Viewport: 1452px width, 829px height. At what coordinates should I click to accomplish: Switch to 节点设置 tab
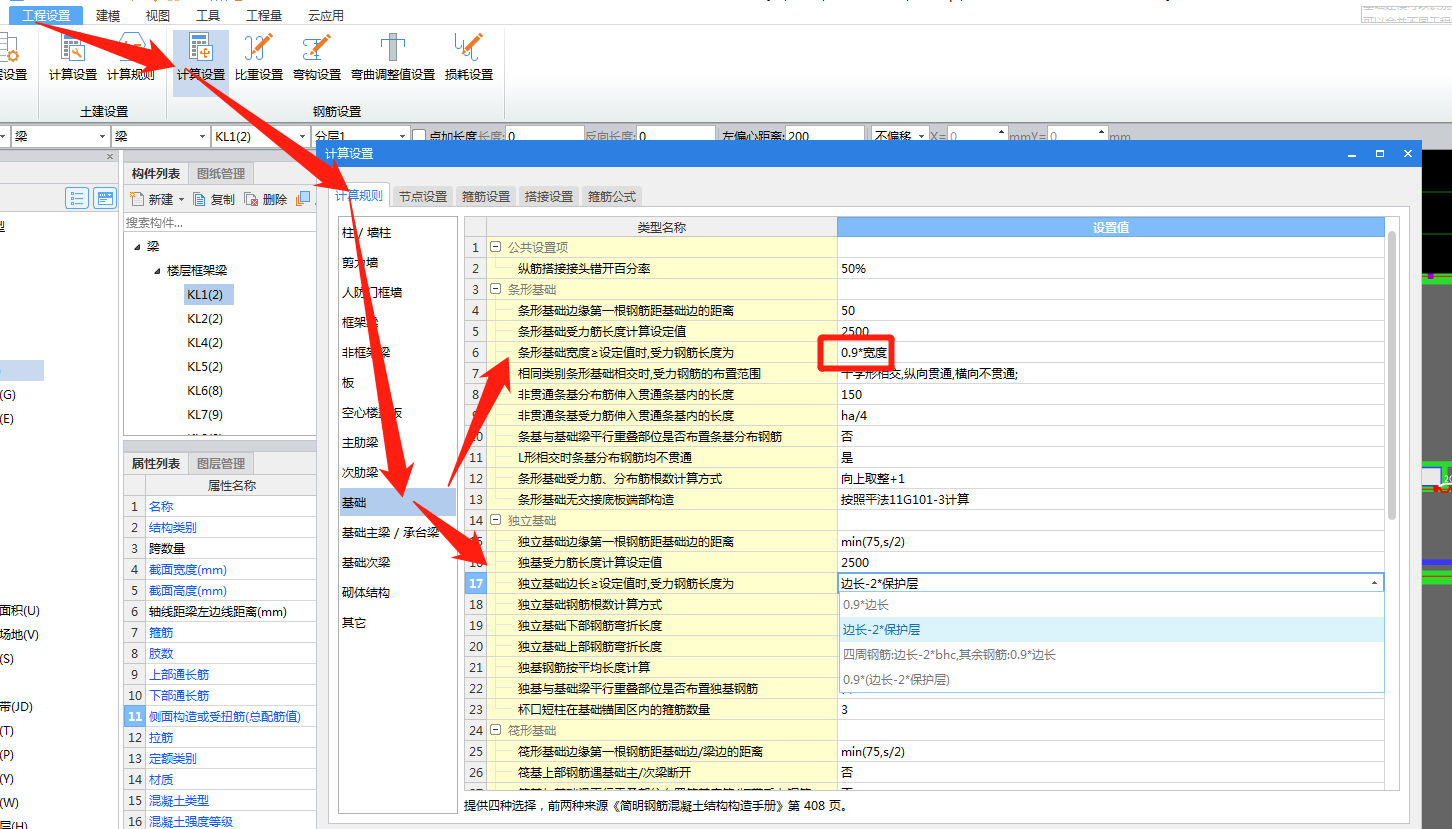(423, 197)
